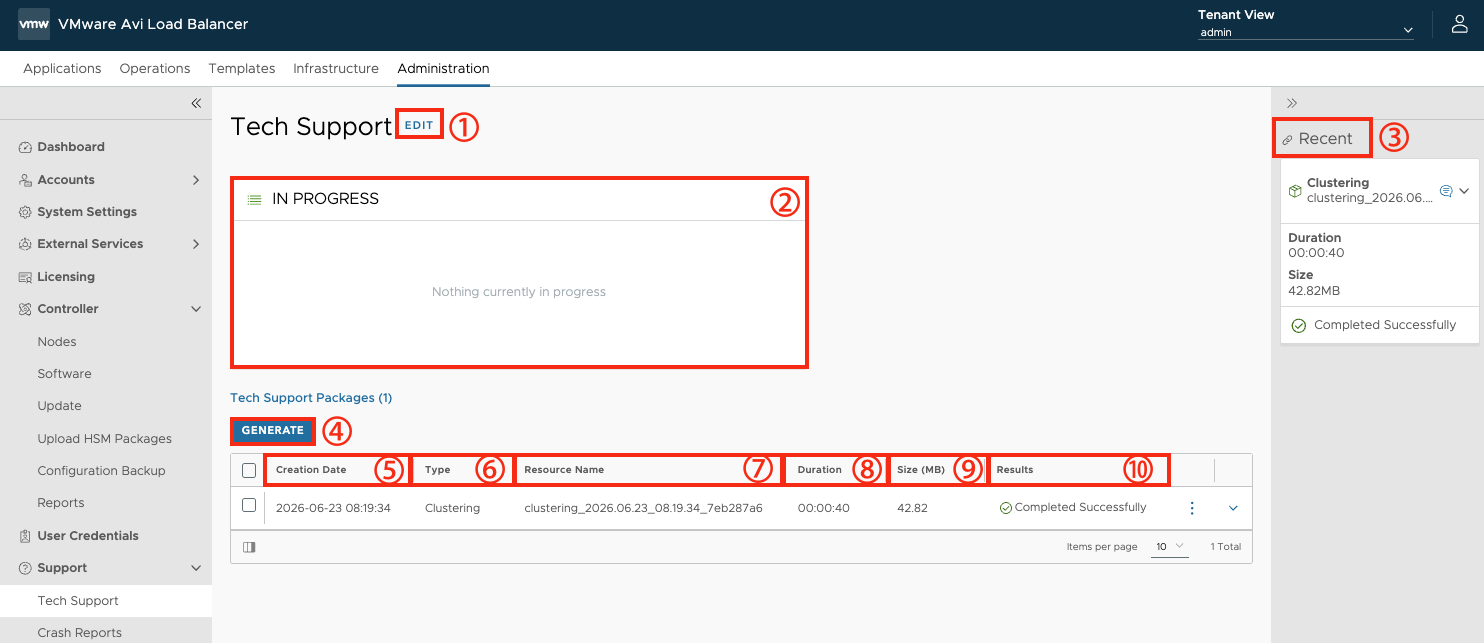Screen dimensions: 1484x643
Task: Open Configuration Backup in sidebar
Action: pos(102,471)
